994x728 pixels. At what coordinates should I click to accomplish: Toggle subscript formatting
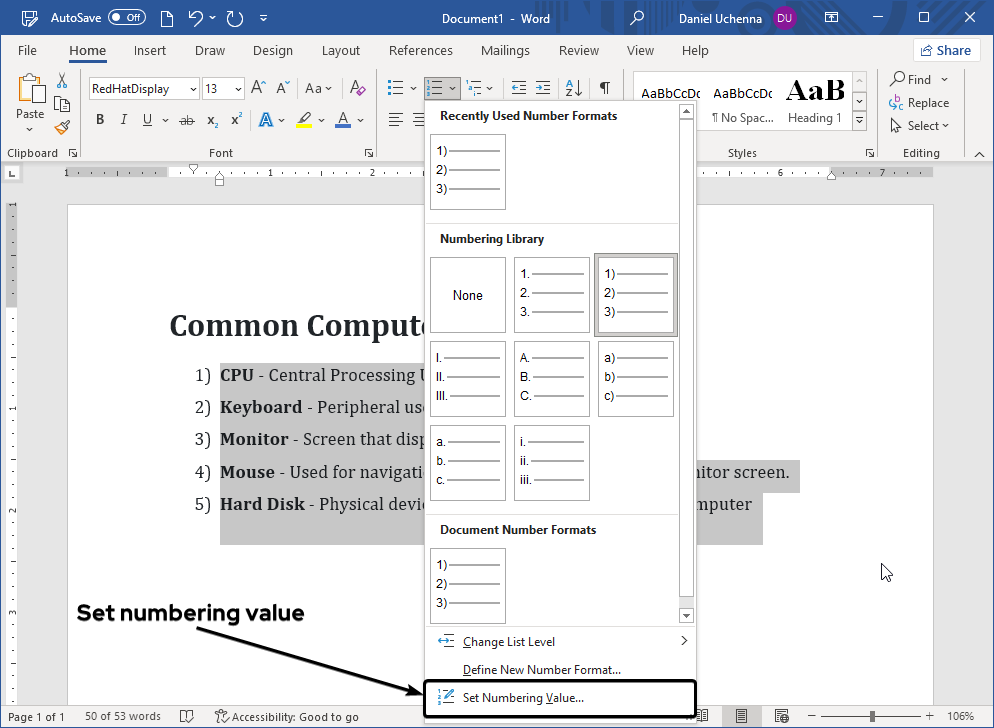212,120
